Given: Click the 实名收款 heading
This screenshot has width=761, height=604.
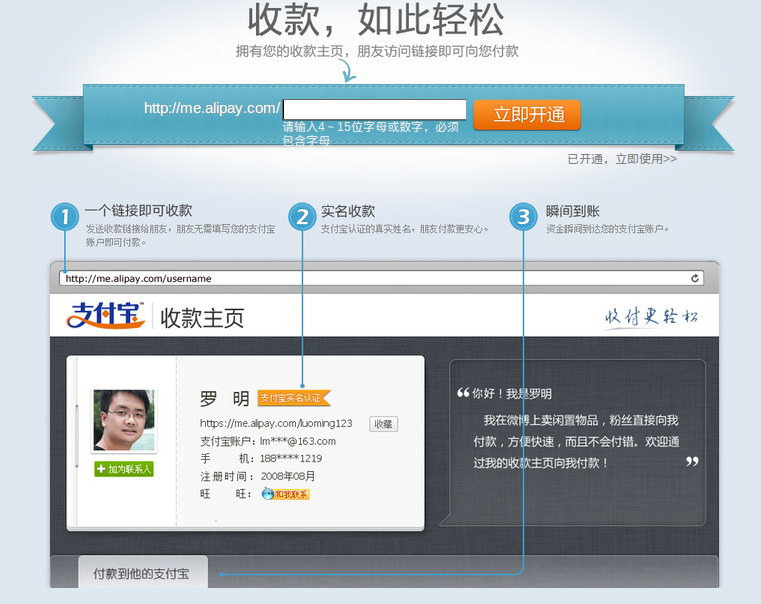Looking at the screenshot, I should click(348, 212).
